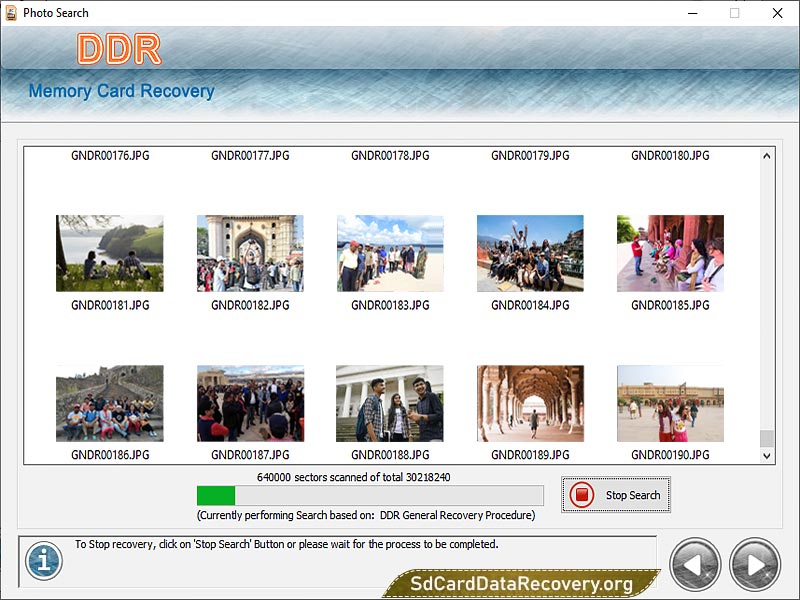Select thumbnail GNDR00183.JPG

tap(389, 252)
